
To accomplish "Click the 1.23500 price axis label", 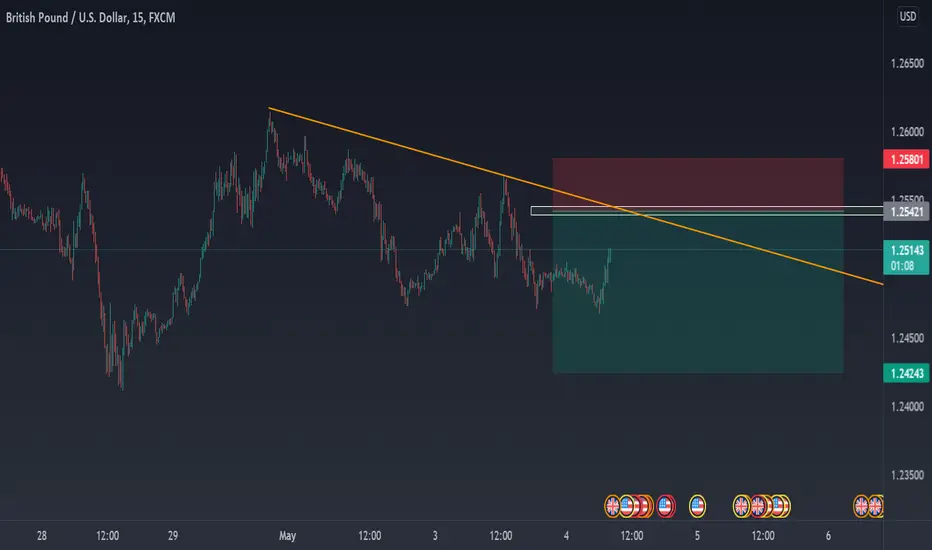I will 907,475.
